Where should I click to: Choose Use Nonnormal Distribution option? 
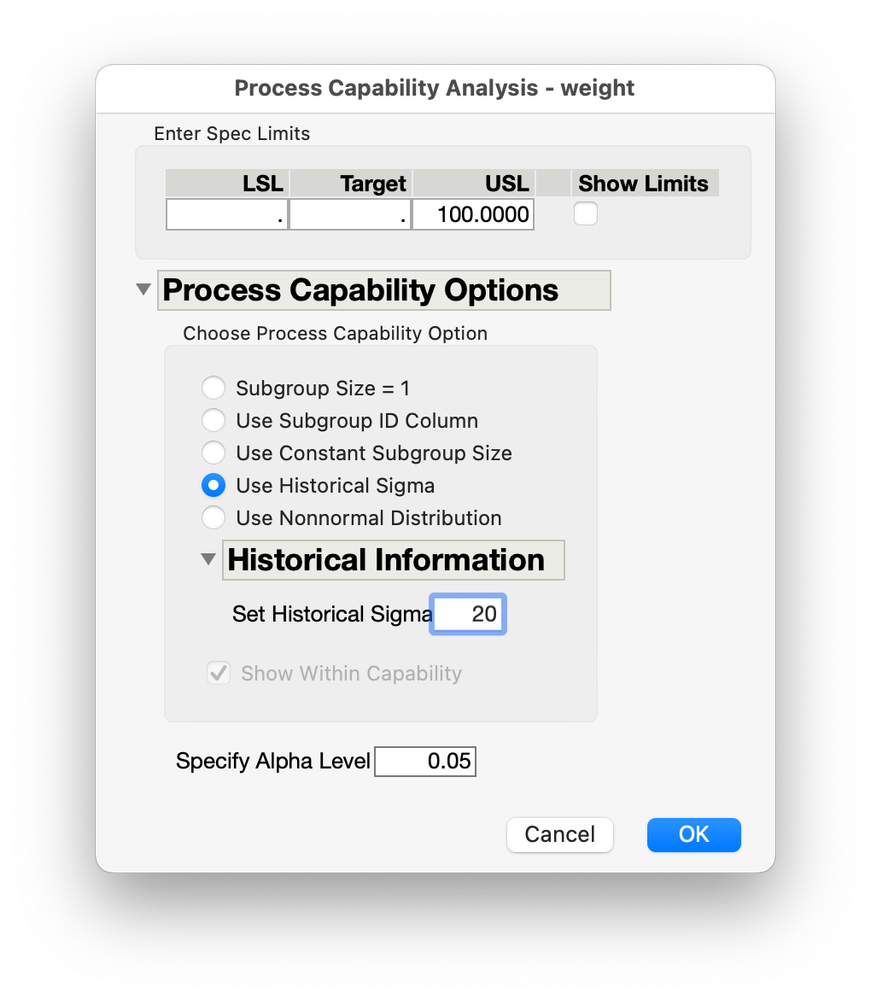coord(213,517)
